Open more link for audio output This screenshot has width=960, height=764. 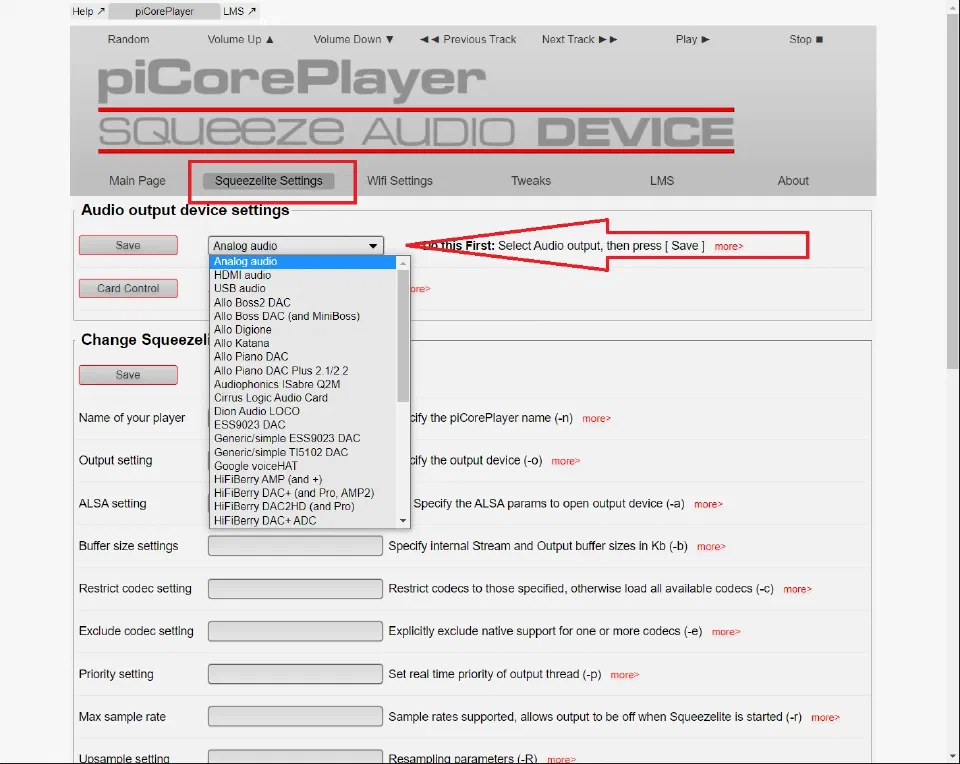click(729, 247)
